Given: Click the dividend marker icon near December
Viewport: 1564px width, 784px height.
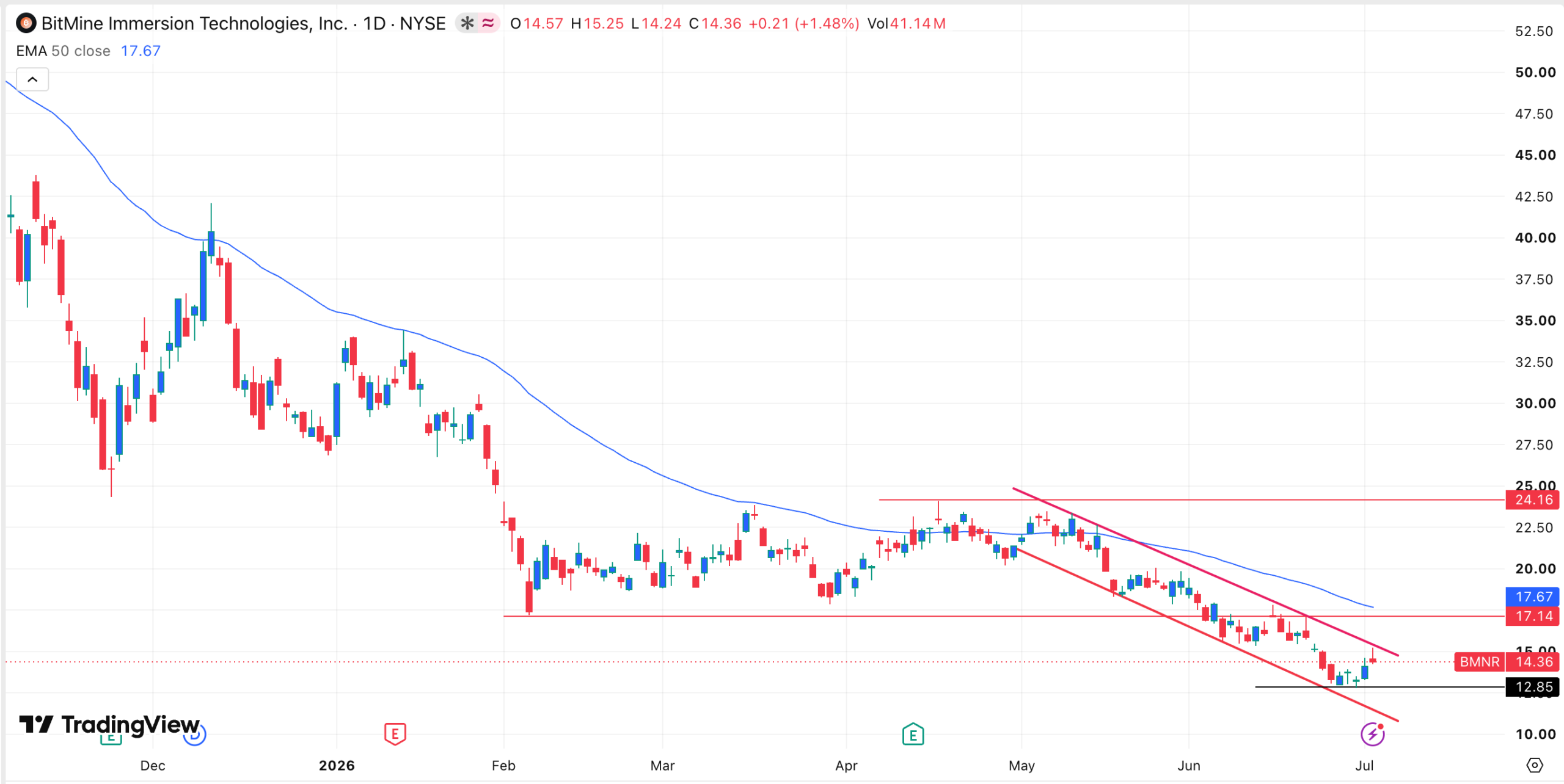Looking at the screenshot, I should click(x=195, y=735).
